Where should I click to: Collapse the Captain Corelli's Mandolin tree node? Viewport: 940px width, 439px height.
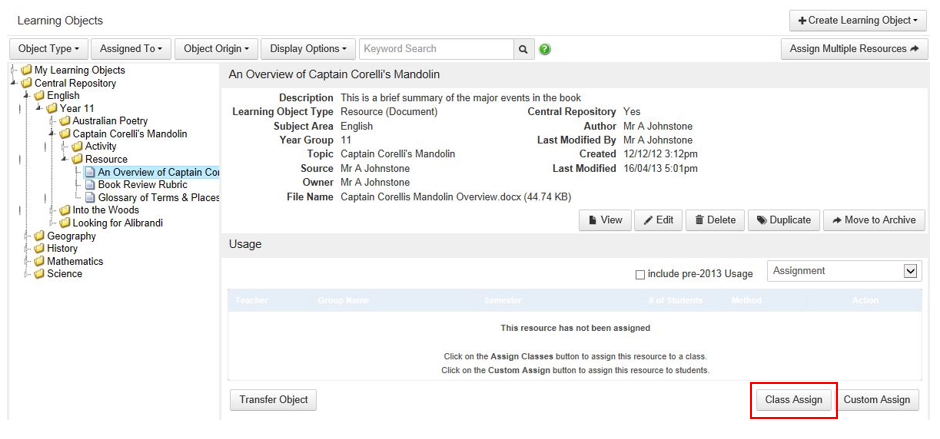tap(51, 134)
